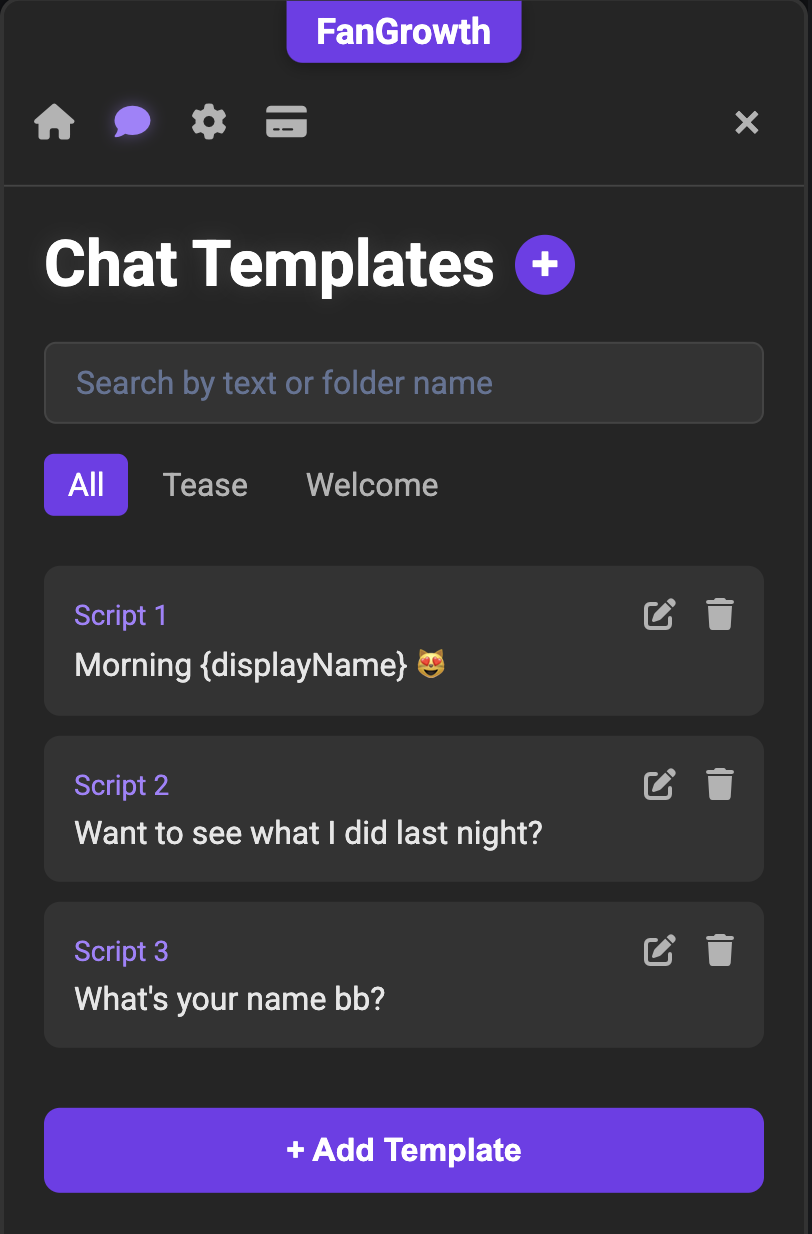
Task: Switch to the Welcome folder tab
Action: [372, 485]
